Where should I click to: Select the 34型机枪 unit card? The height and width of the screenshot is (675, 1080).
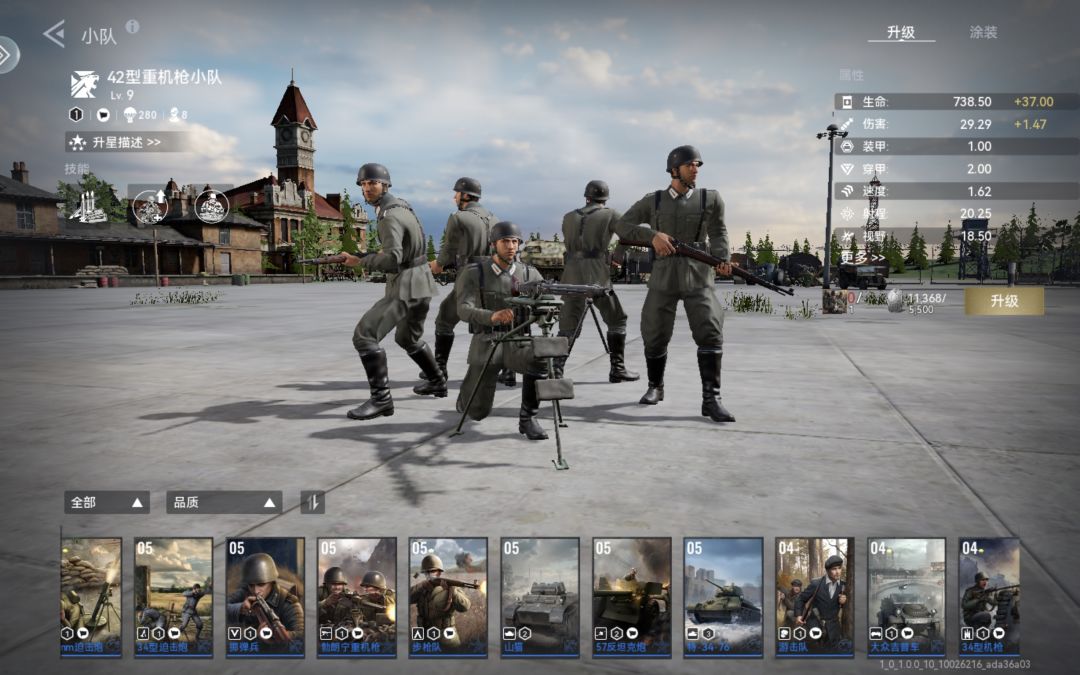pyautogui.click(x=989, y=597)
